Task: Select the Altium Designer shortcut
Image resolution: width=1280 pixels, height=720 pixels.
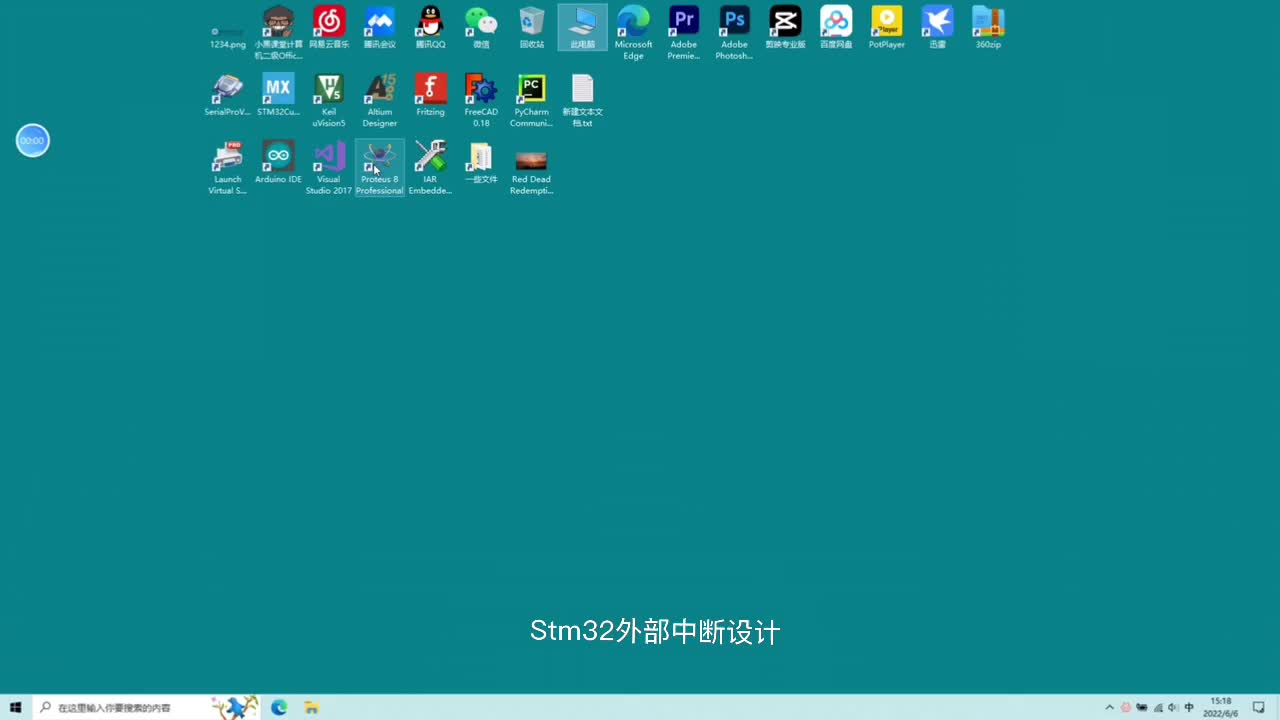Action: point(379,100)
